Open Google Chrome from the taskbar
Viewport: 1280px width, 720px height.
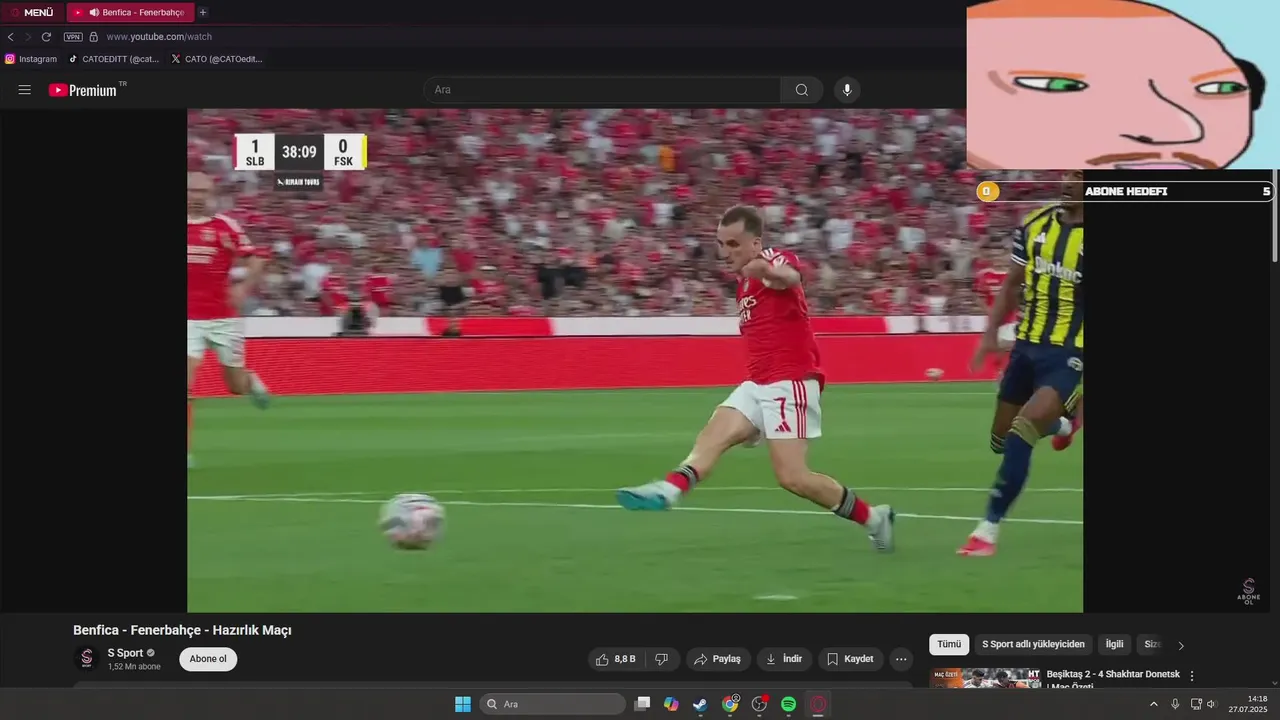coord(730,704)
